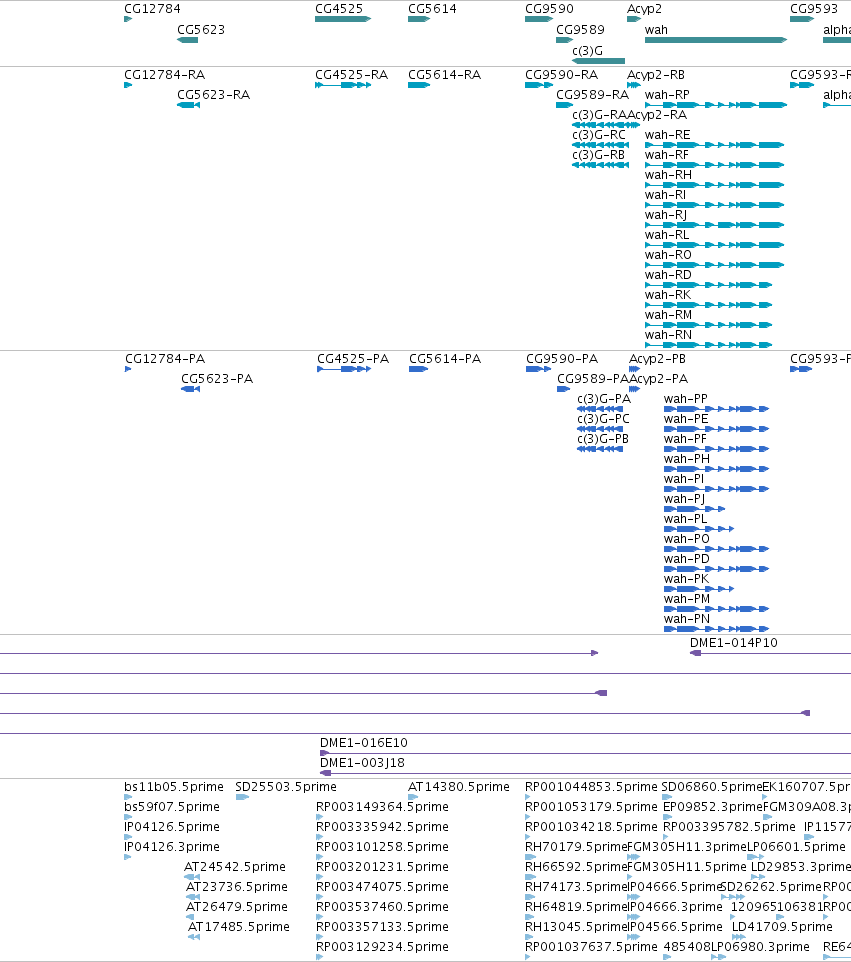Select the CG12784 gene label
851x962 pixels.
[x=152, y=9]
